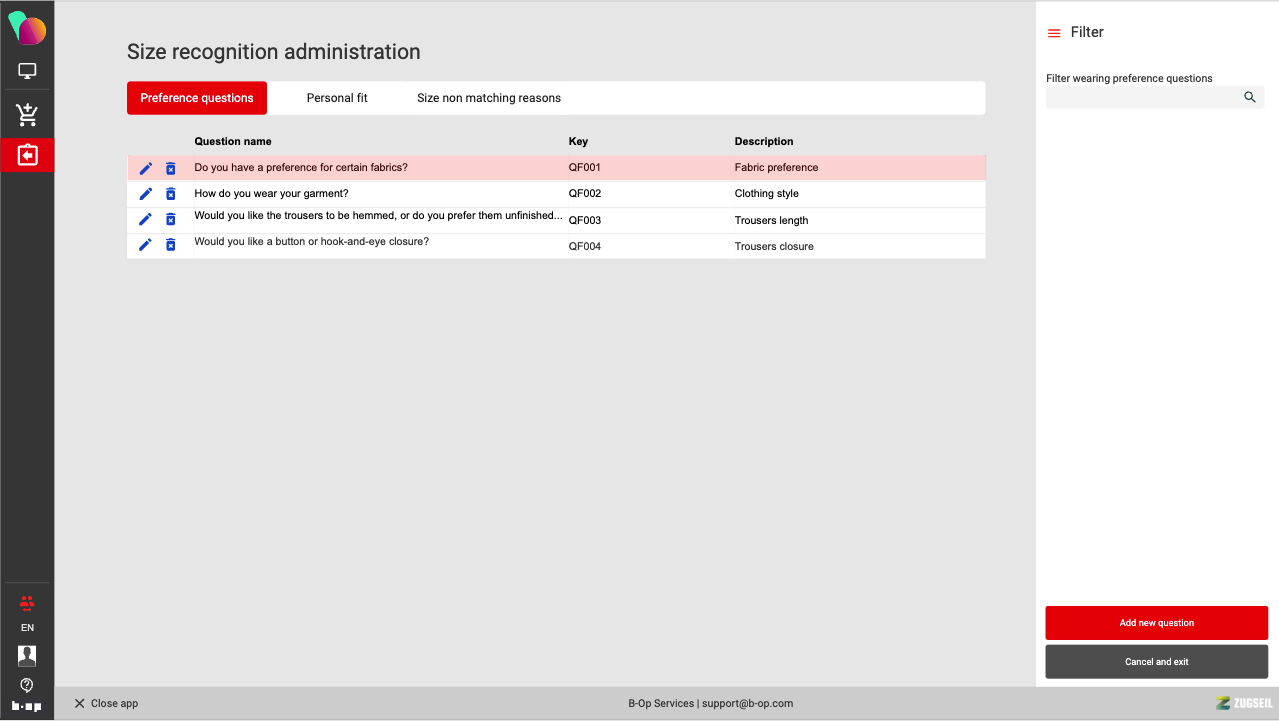Click the red notification icon above EN
Screen dimensions: 1279x721
point(27,603)
